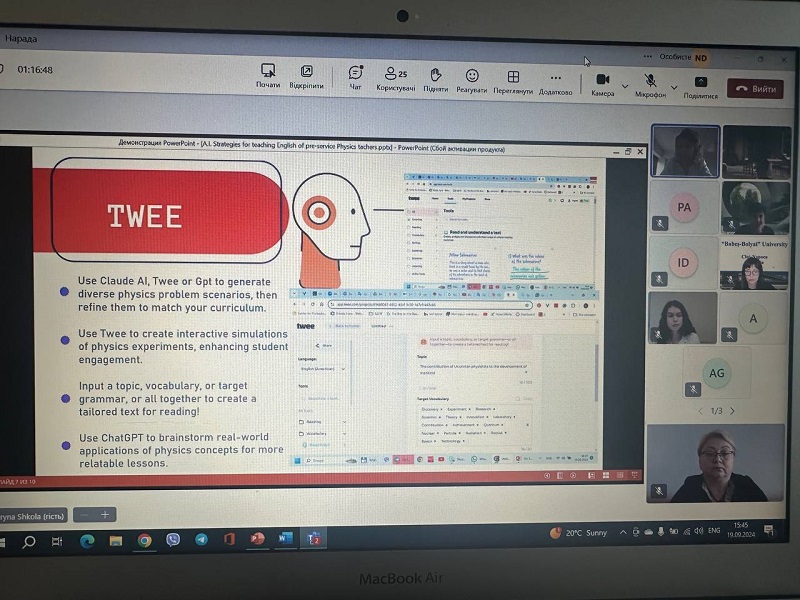Screen dimensions: 800x600
Task: Open the Переглянути view options
Action: click(x=513, y=82)
